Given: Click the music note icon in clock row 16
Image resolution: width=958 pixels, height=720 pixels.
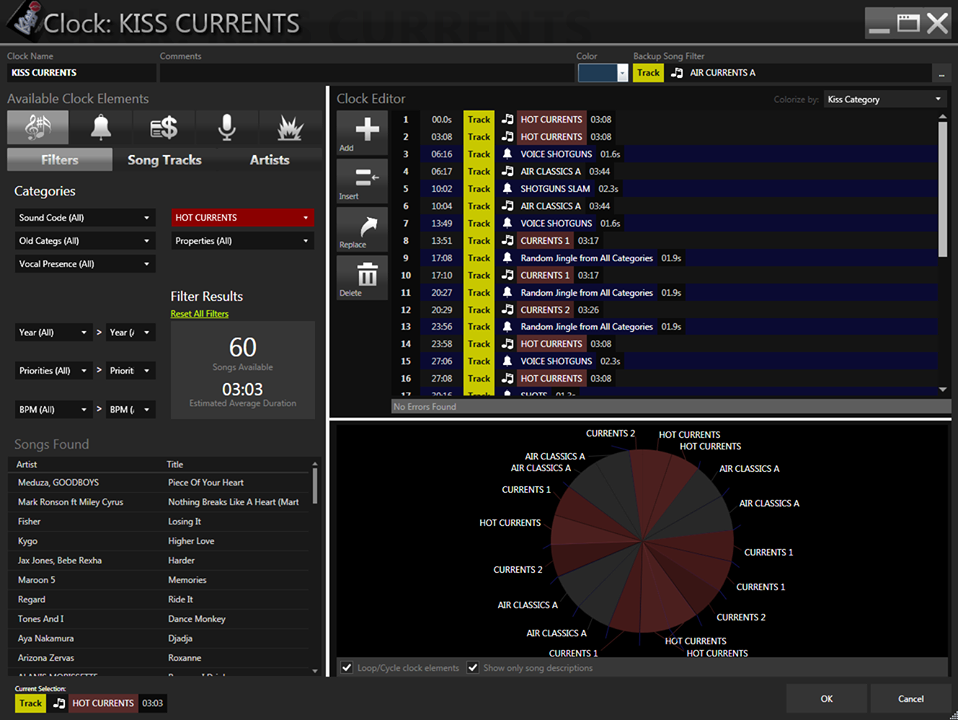Looking at the screenshot, I should 507,378.
